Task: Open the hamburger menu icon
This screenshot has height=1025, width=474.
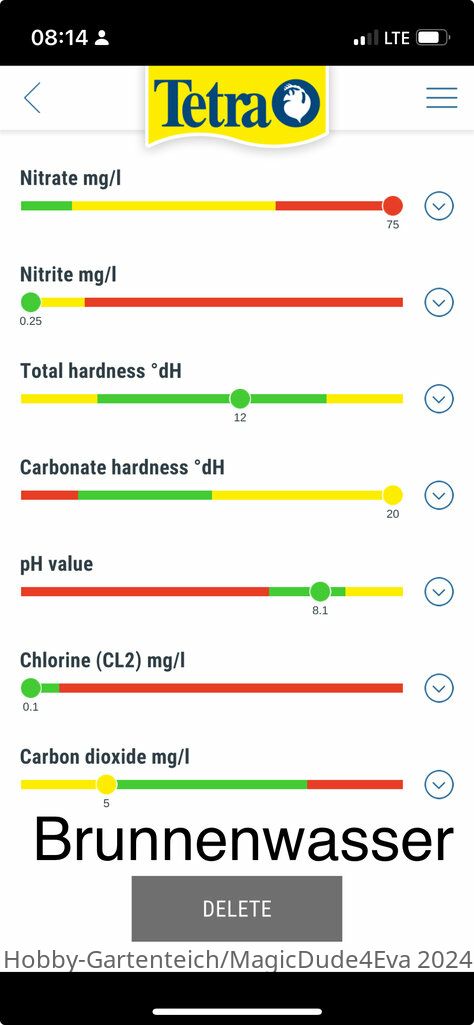Action: point(442,97)
